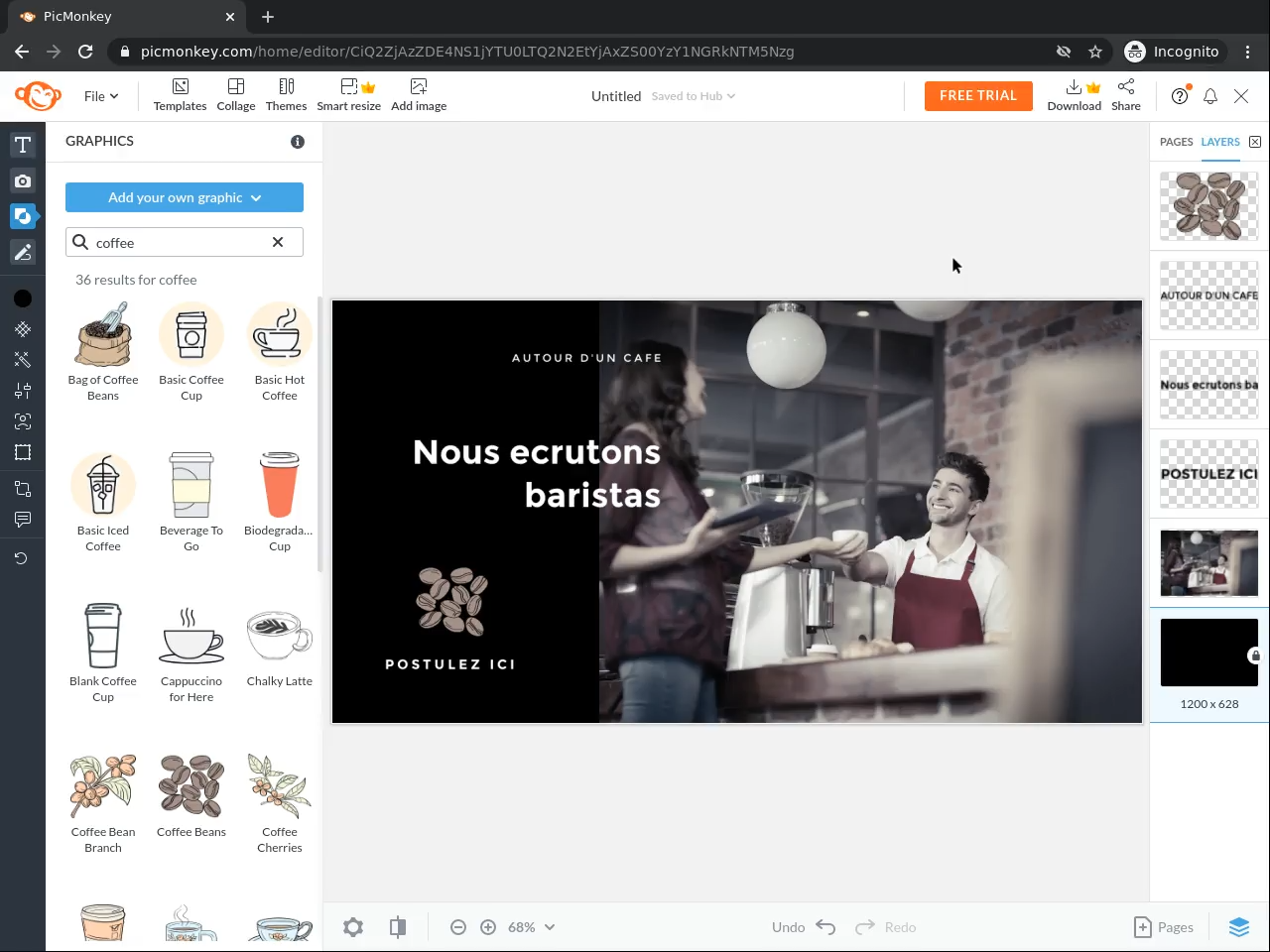Open the Frames tool in the sidebar
Screen dimensions: 1270x952
click(23, 452)
